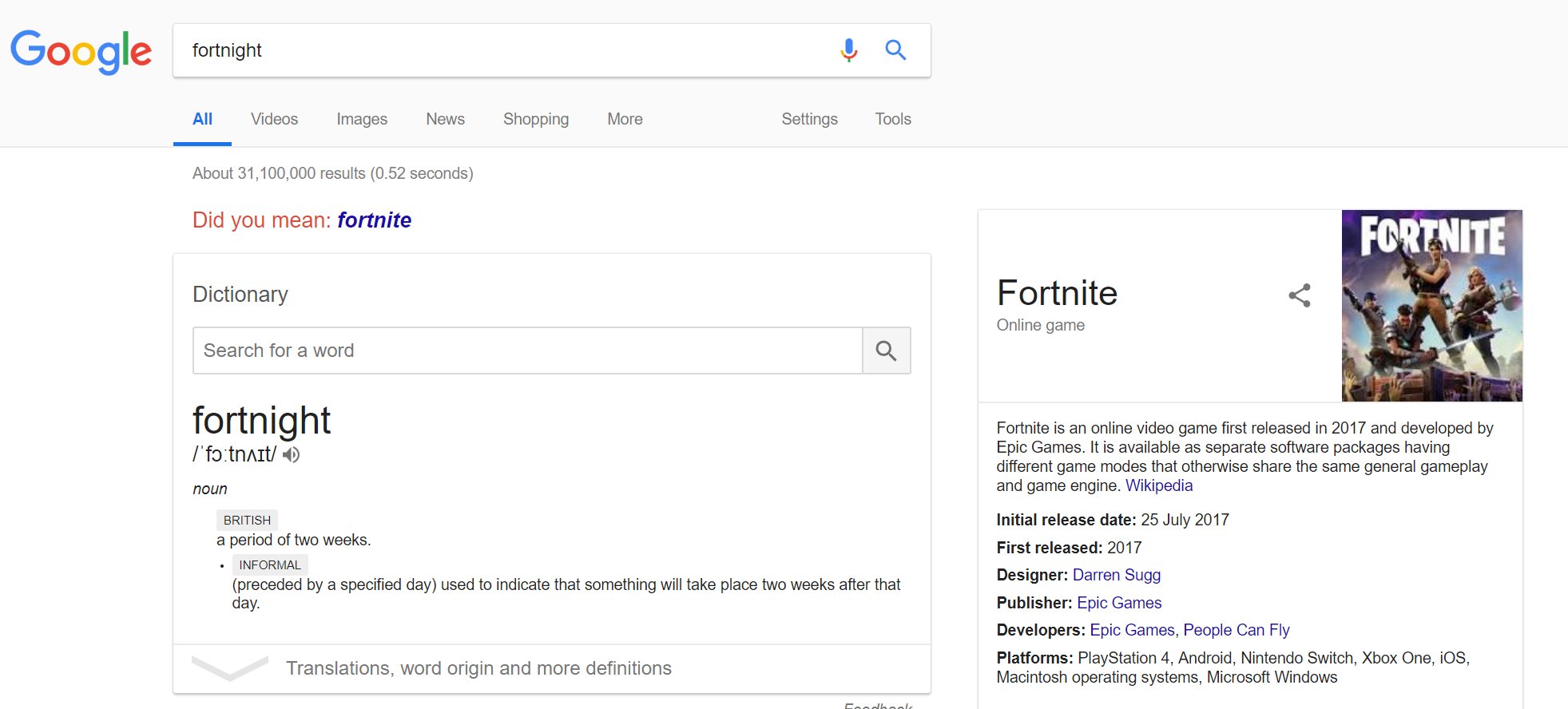Open search Tools
This screenshot has height=709, width=1568.
click(x=893, y=119)
